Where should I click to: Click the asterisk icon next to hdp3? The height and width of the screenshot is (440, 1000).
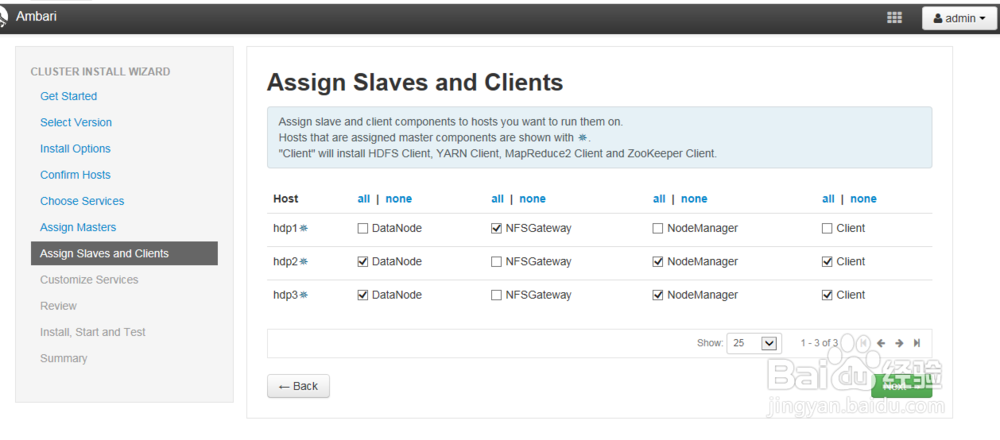[x=303, y=295]
